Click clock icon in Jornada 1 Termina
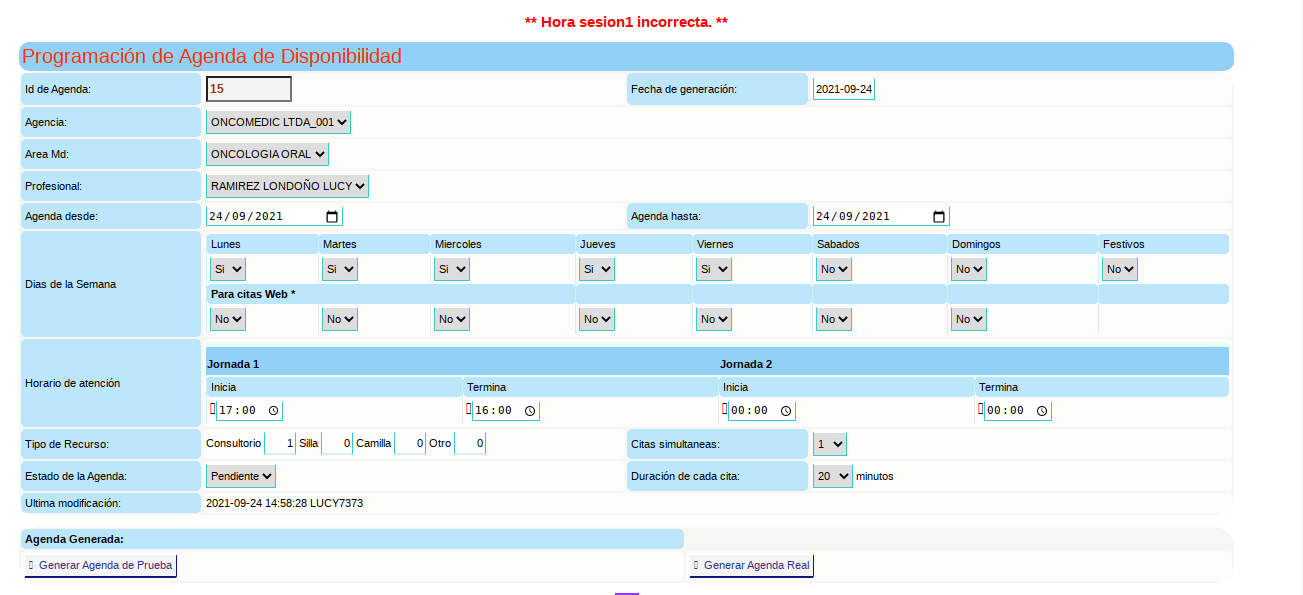The height and width of the screenshot is (595, 1303). click(530, 411)
